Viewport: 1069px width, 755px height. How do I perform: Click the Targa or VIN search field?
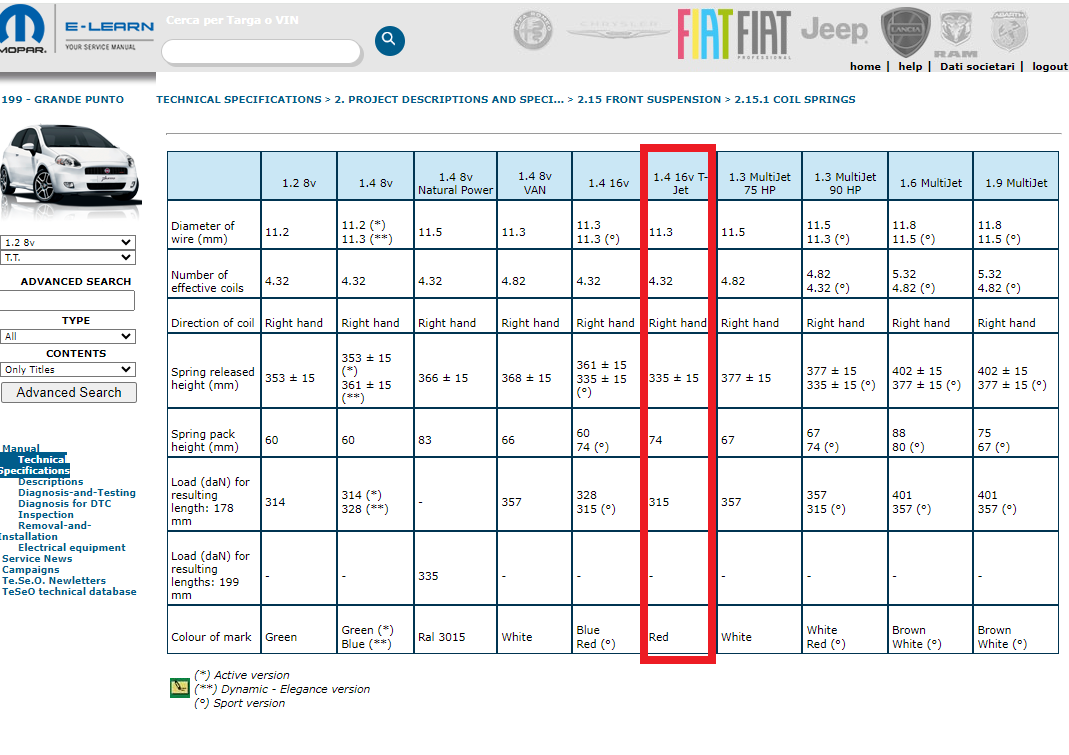(x=261, y=51)
